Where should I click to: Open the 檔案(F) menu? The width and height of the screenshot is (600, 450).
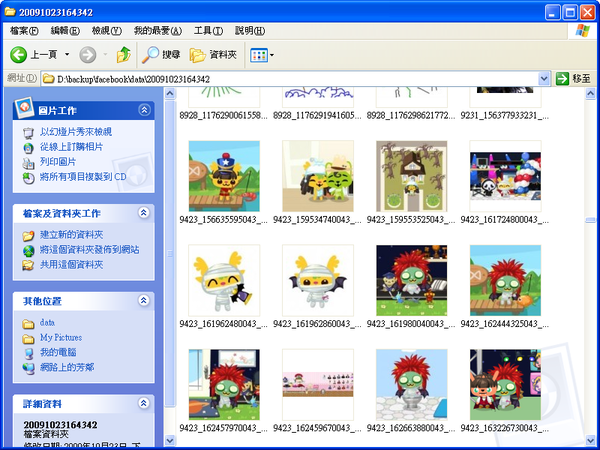pyautogui.click(x=24, y=31)
